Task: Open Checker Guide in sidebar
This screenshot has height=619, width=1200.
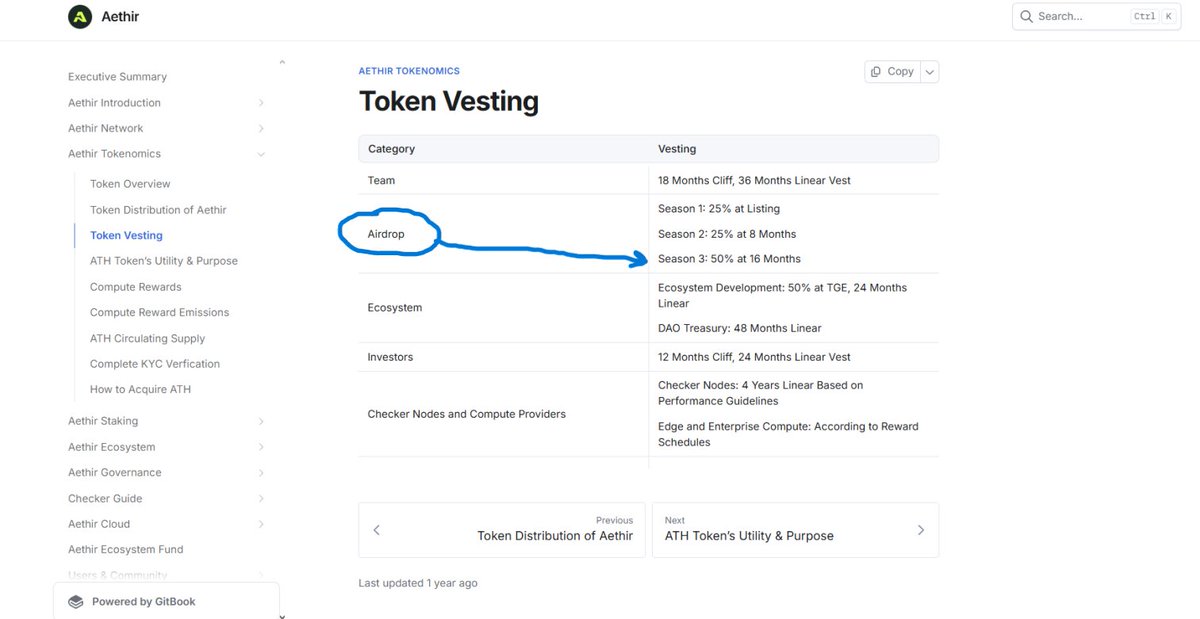Action: tap(105, 498)
